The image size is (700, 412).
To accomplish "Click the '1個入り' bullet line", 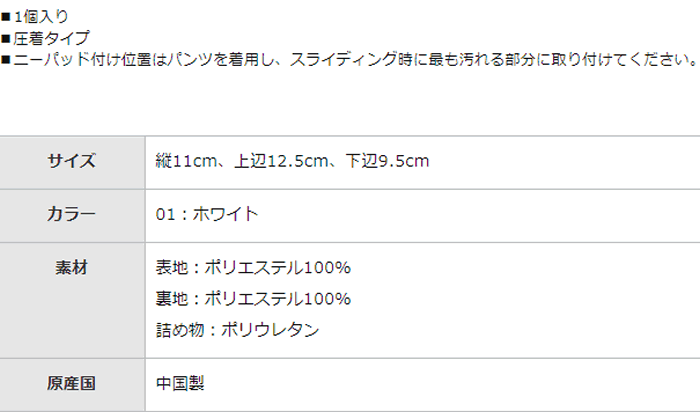I will (x=41, y=18).
